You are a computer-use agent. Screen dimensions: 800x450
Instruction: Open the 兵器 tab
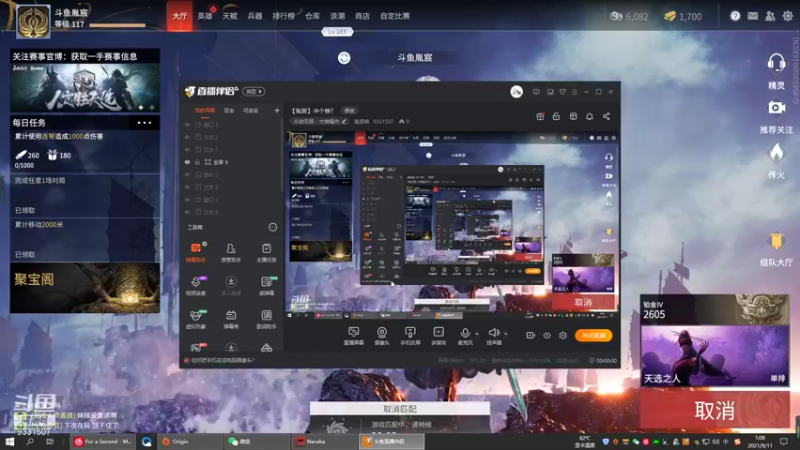click(255, 16)
